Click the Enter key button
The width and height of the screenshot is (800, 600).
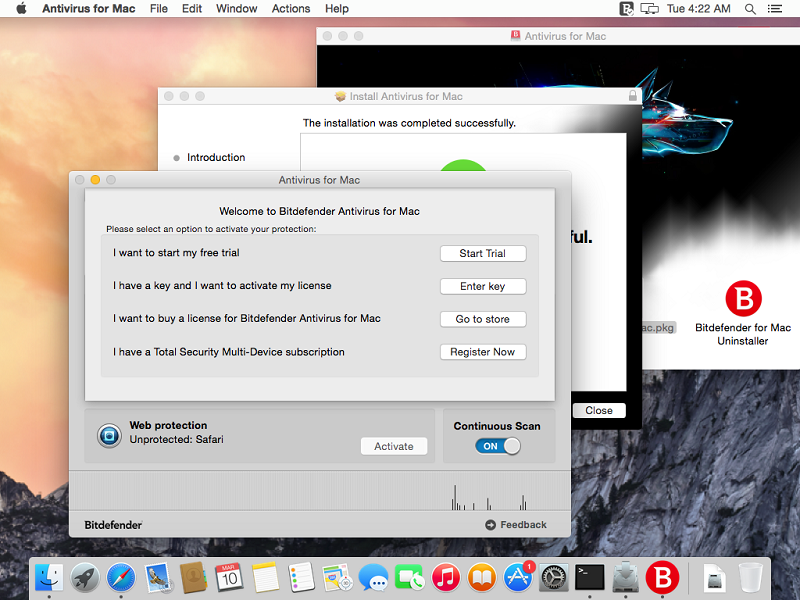483,286
